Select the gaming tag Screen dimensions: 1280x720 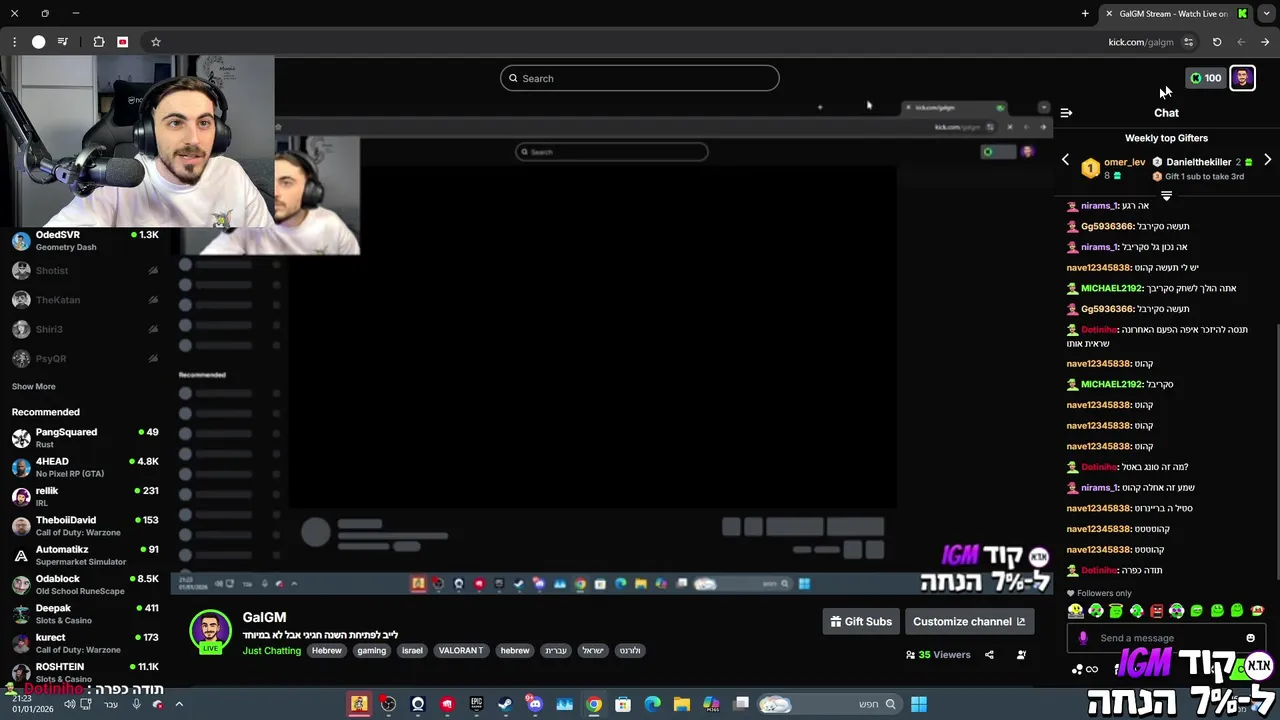click(x=371, y=651)
